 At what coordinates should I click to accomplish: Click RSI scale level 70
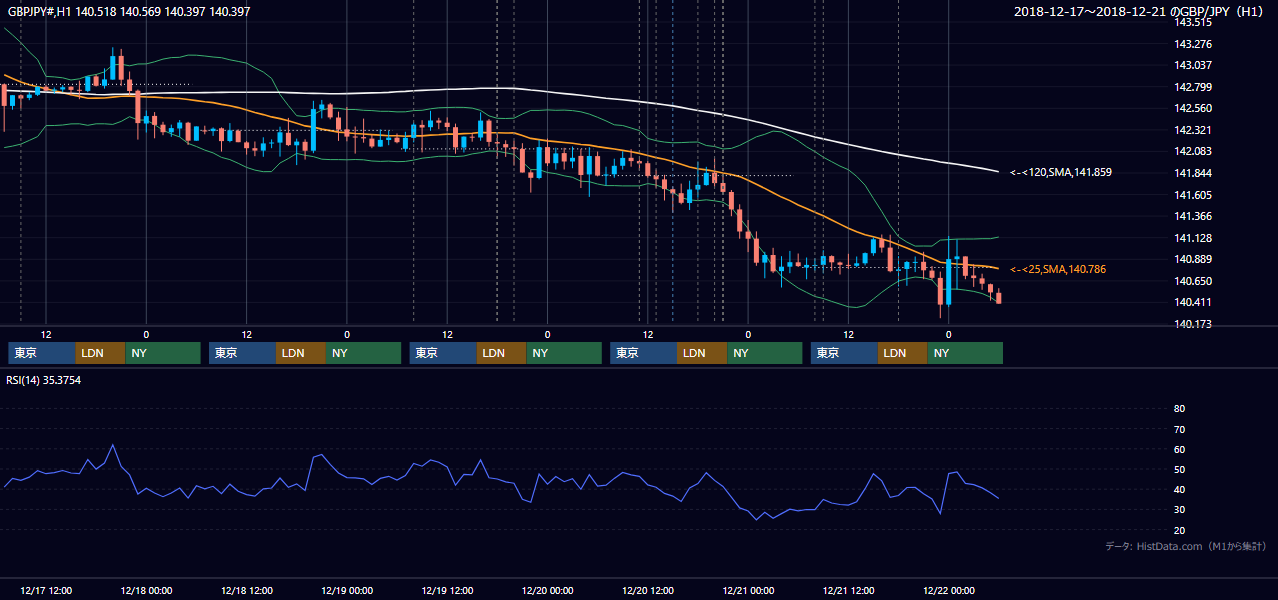(x=1179, y=429)
